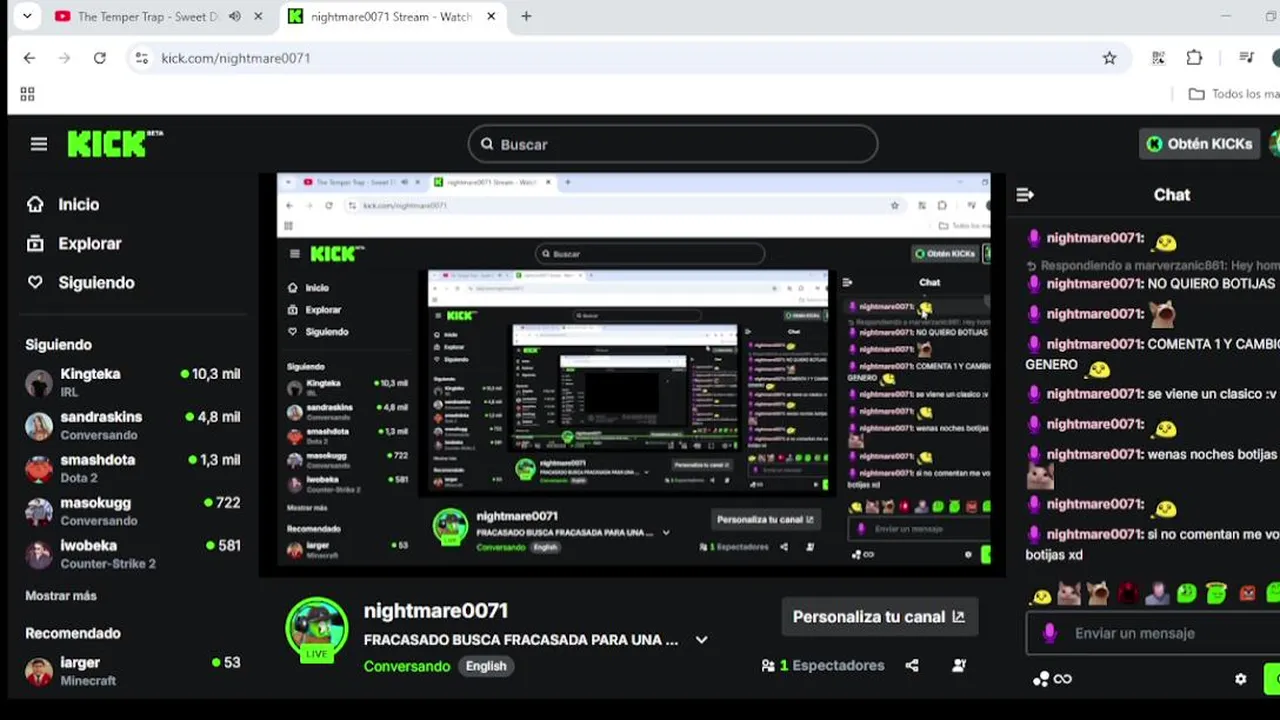
Task: Insert the green emote with halo
Action: pos(1216,594)
